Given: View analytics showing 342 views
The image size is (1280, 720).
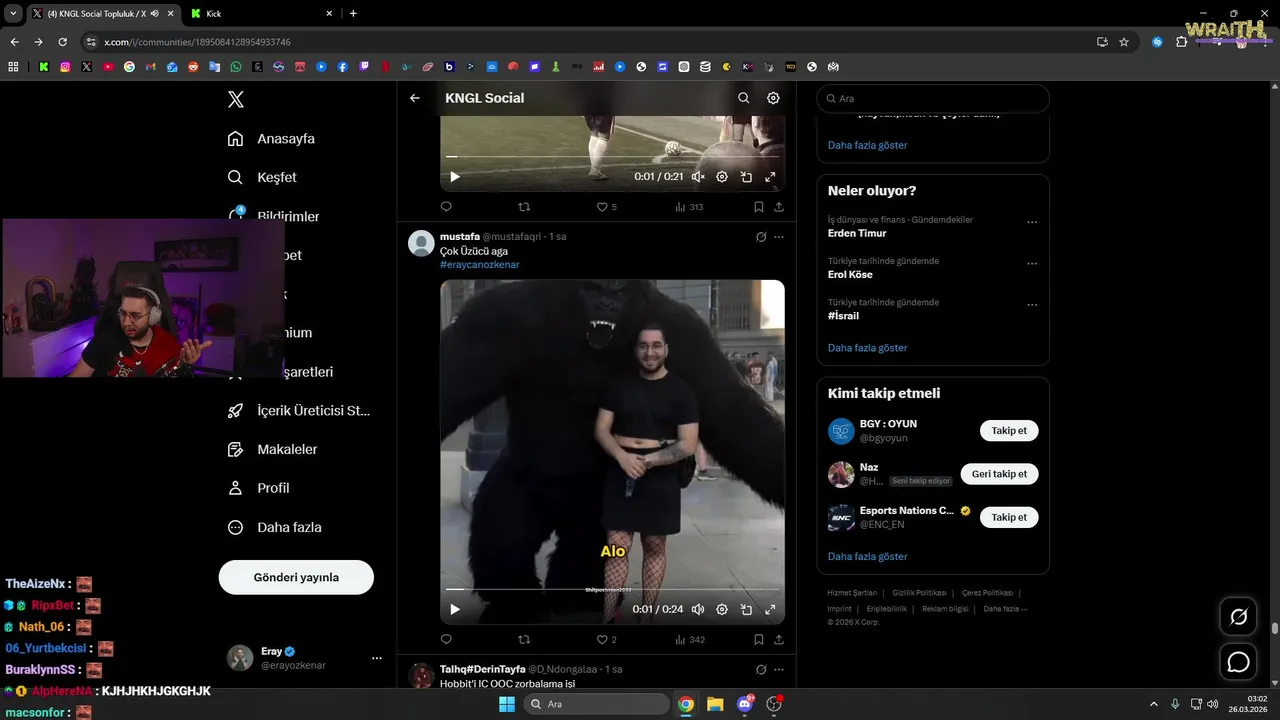Looking at the screenshot, I should [690, 639].
